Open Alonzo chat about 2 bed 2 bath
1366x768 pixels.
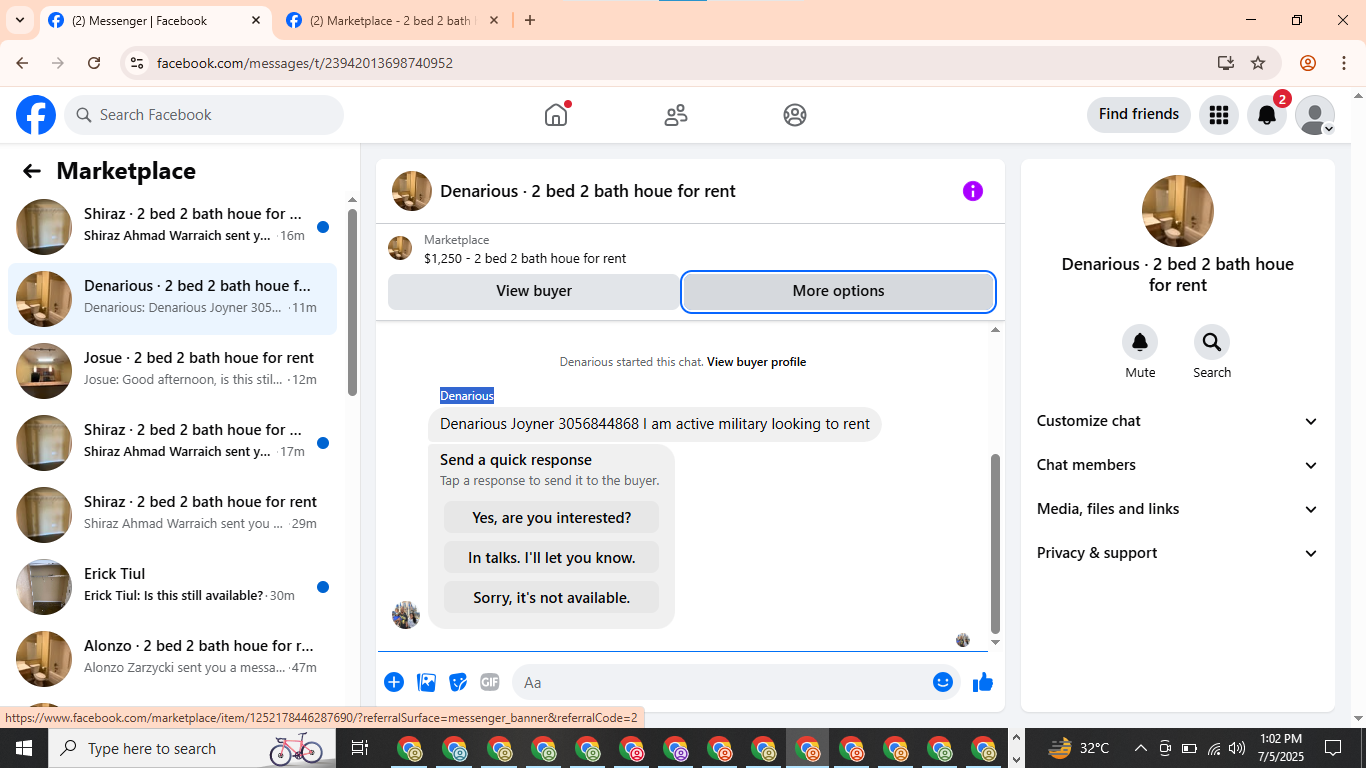tap(172, 659)
